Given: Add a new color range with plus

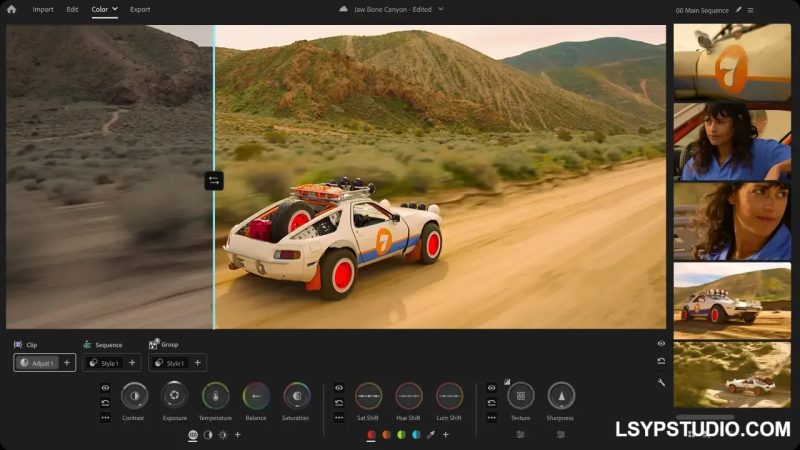Looking at the screenshot, I should point(446,435).
